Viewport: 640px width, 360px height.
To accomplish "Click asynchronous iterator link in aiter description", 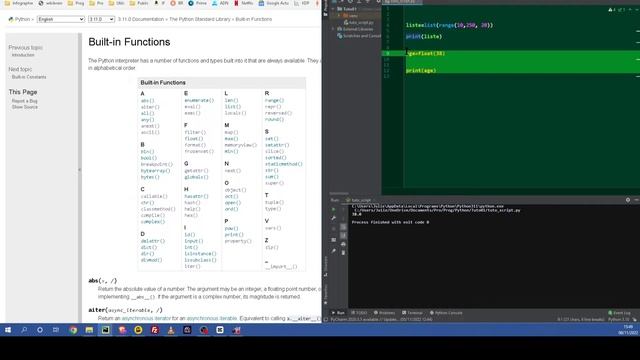I will 146,318.
